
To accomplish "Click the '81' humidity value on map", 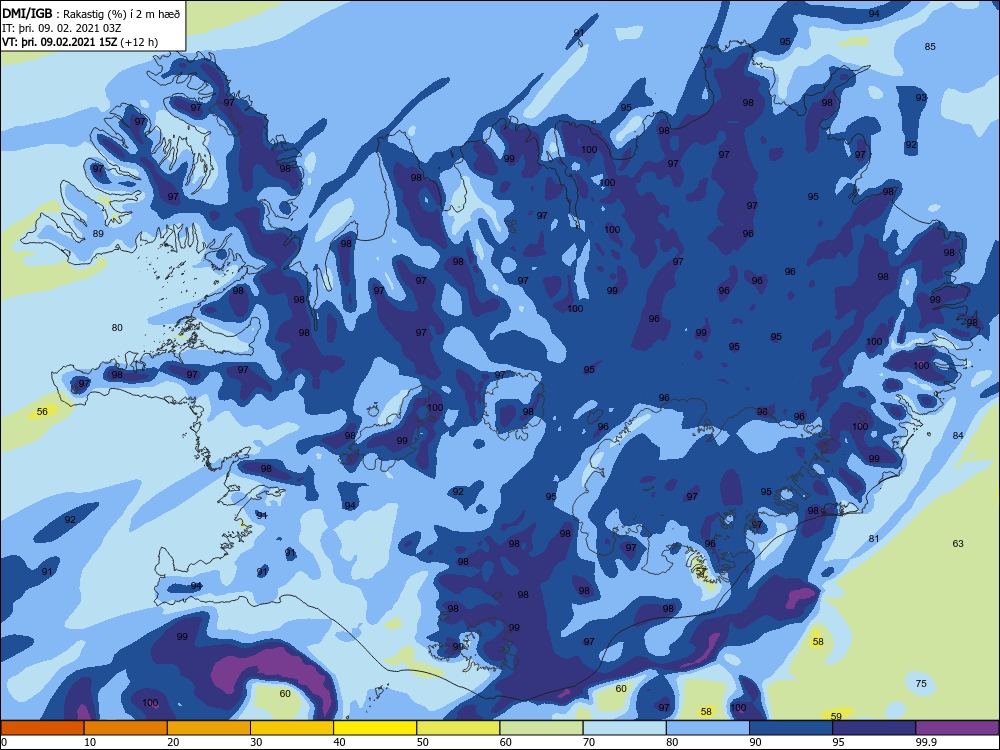I will (874, 539).
